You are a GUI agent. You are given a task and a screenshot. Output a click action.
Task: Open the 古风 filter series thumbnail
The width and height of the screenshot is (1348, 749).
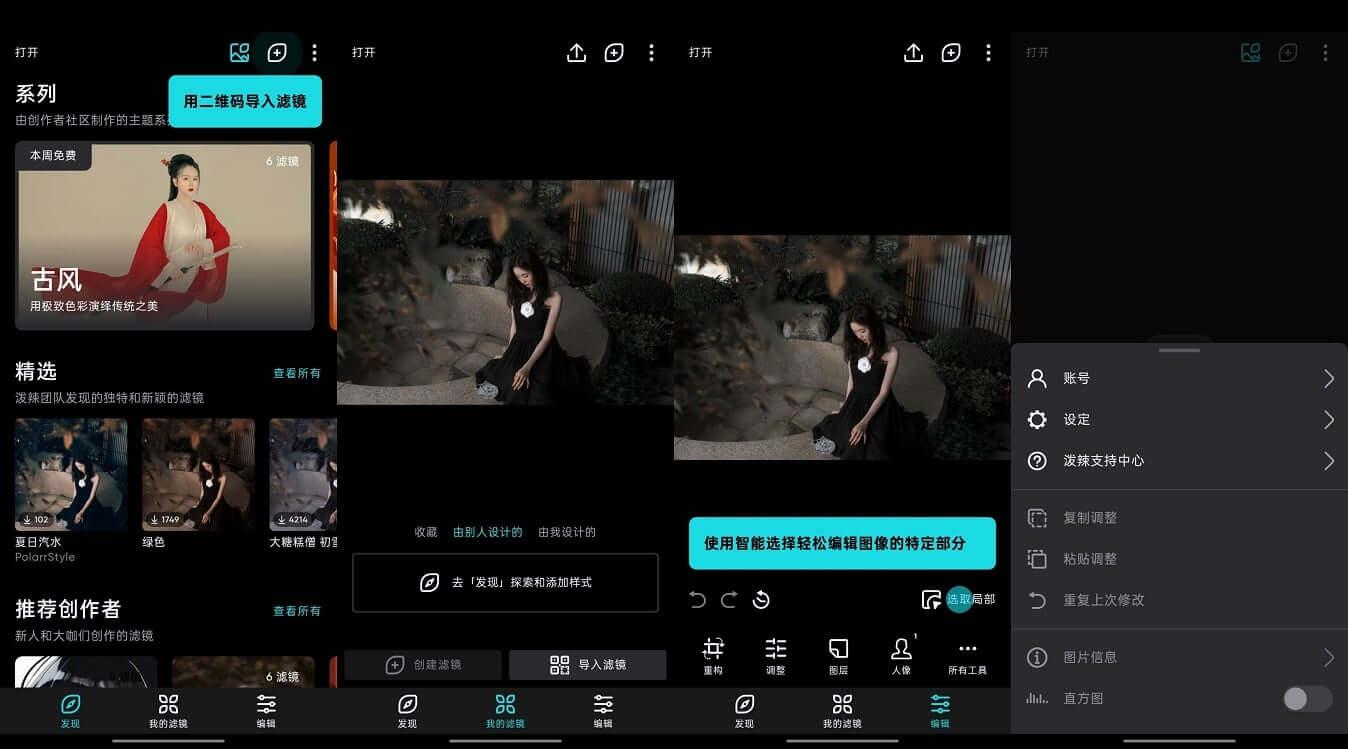tap(164, 237)
